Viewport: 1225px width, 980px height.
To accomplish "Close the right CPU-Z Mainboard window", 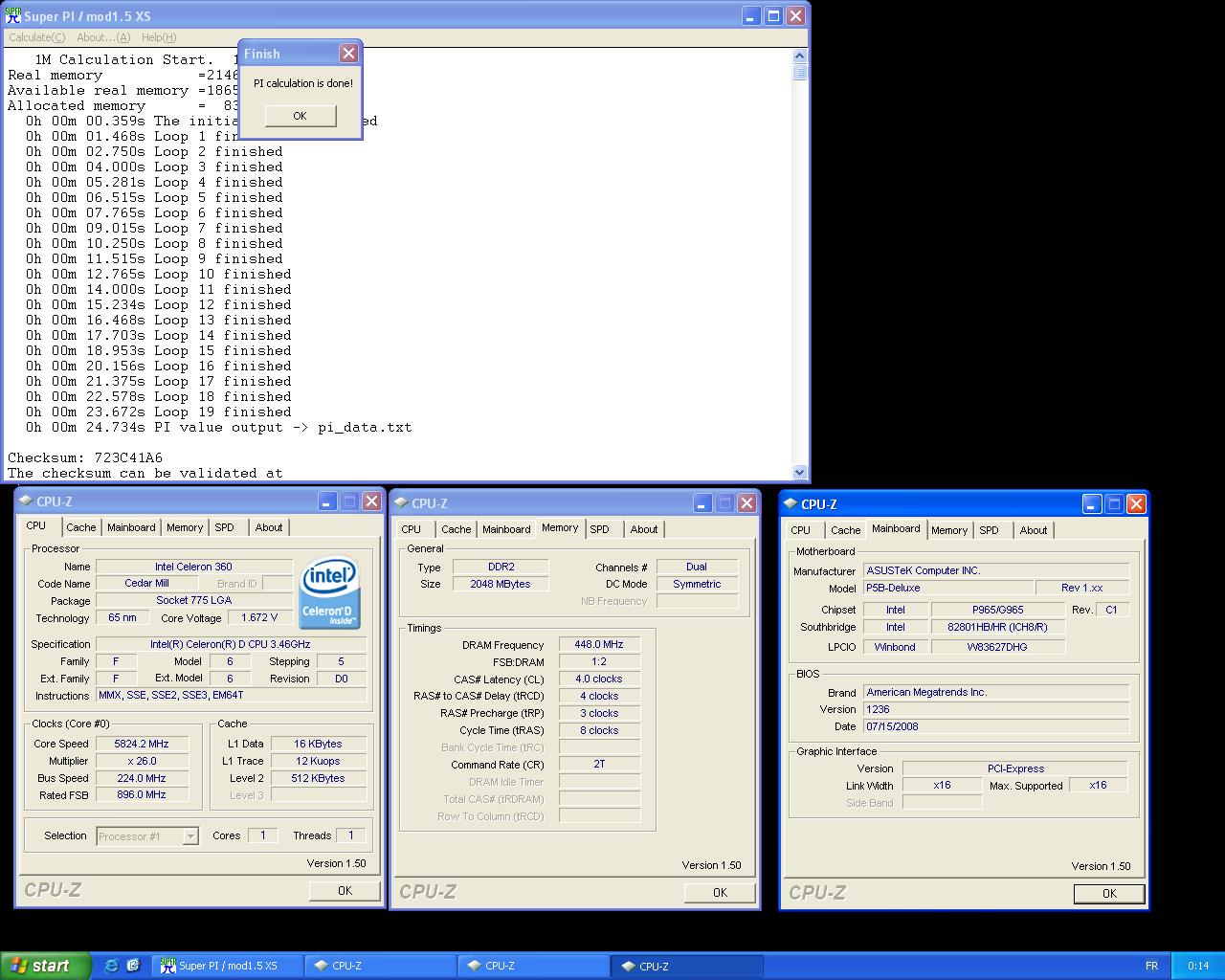I will 1136,504.
